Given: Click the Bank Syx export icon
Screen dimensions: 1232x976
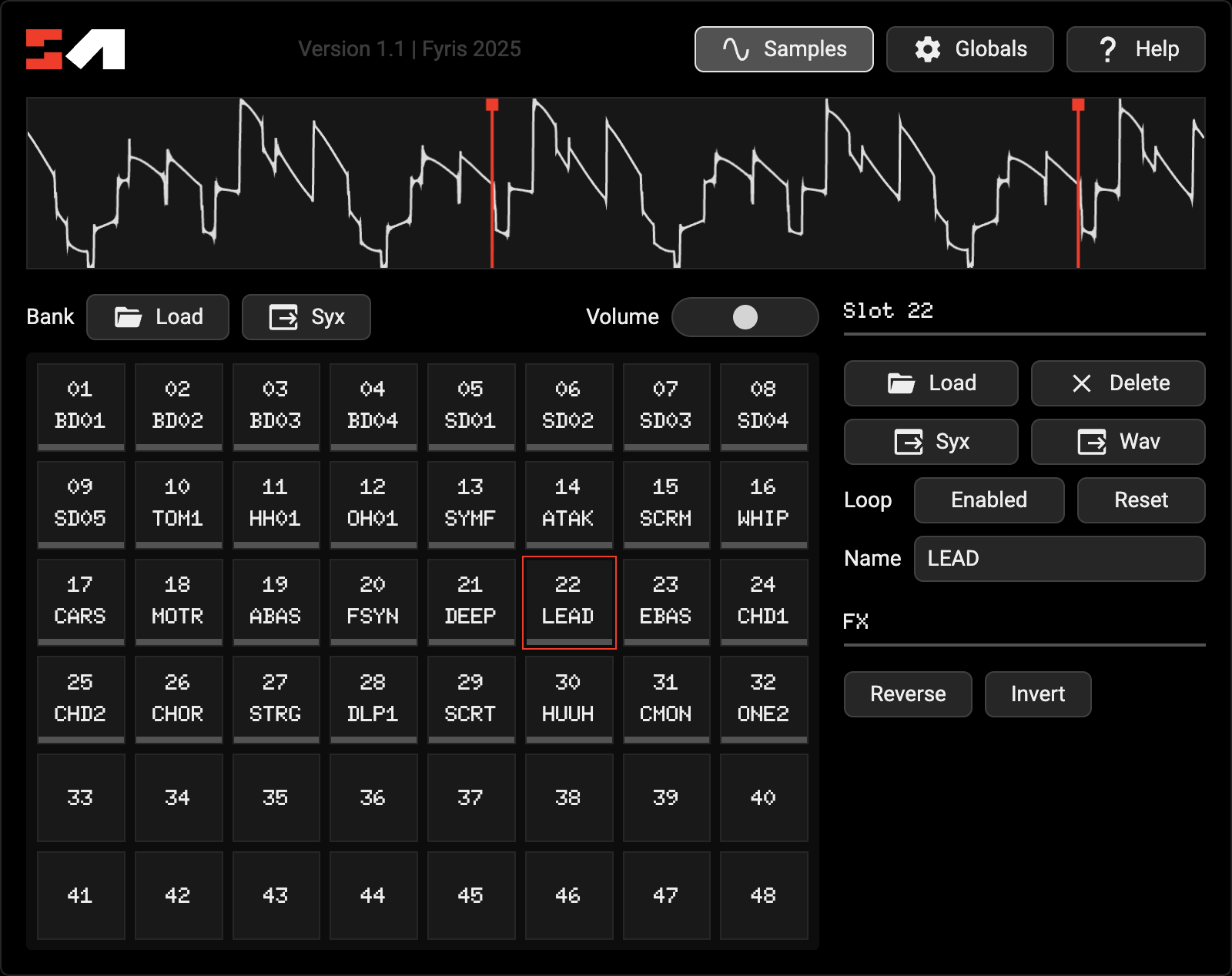Looking at the screenshot, I should pyautogui.click(x=283, y=317).
